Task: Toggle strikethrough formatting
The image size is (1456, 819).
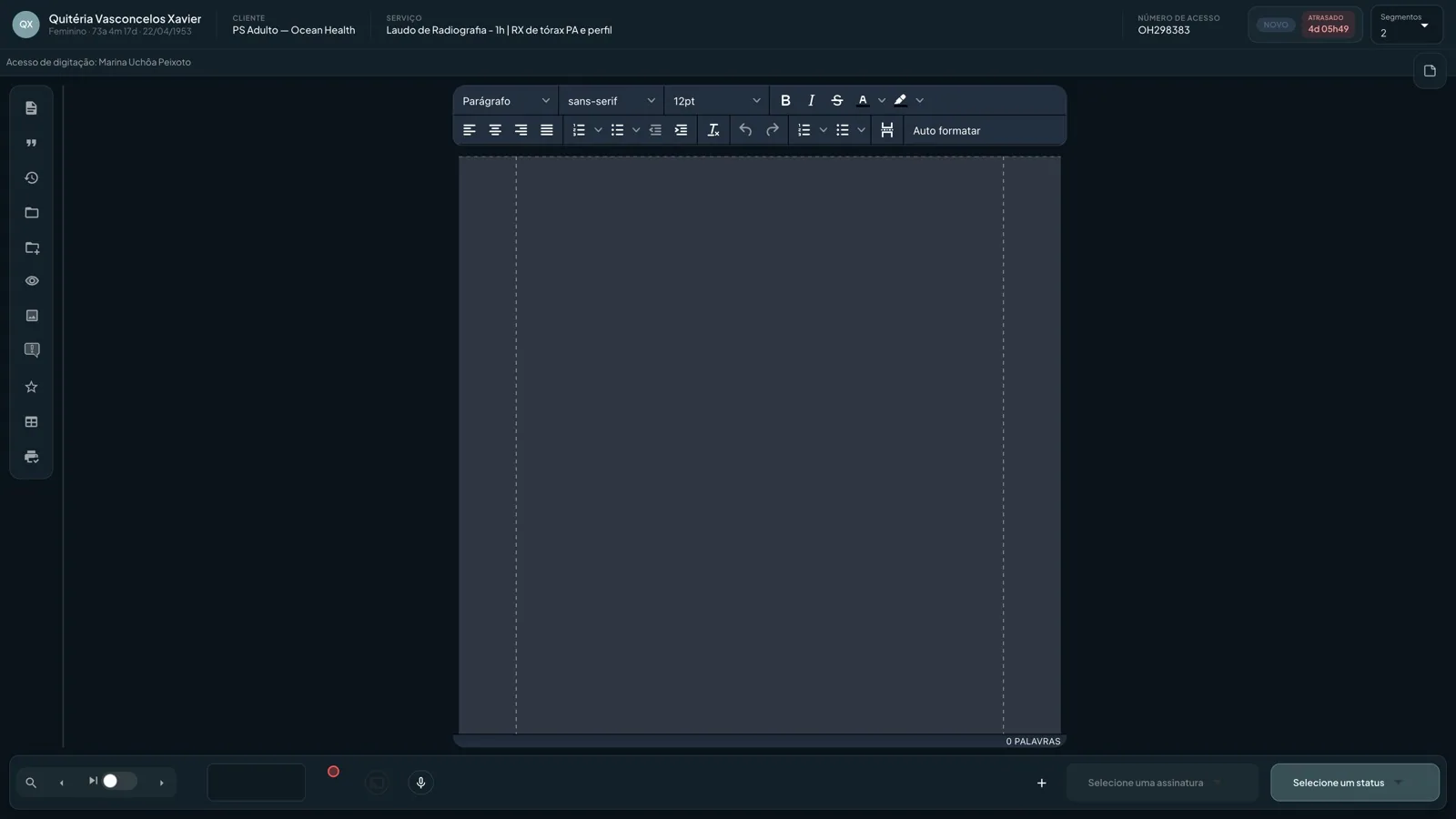Action: point(837,101)
